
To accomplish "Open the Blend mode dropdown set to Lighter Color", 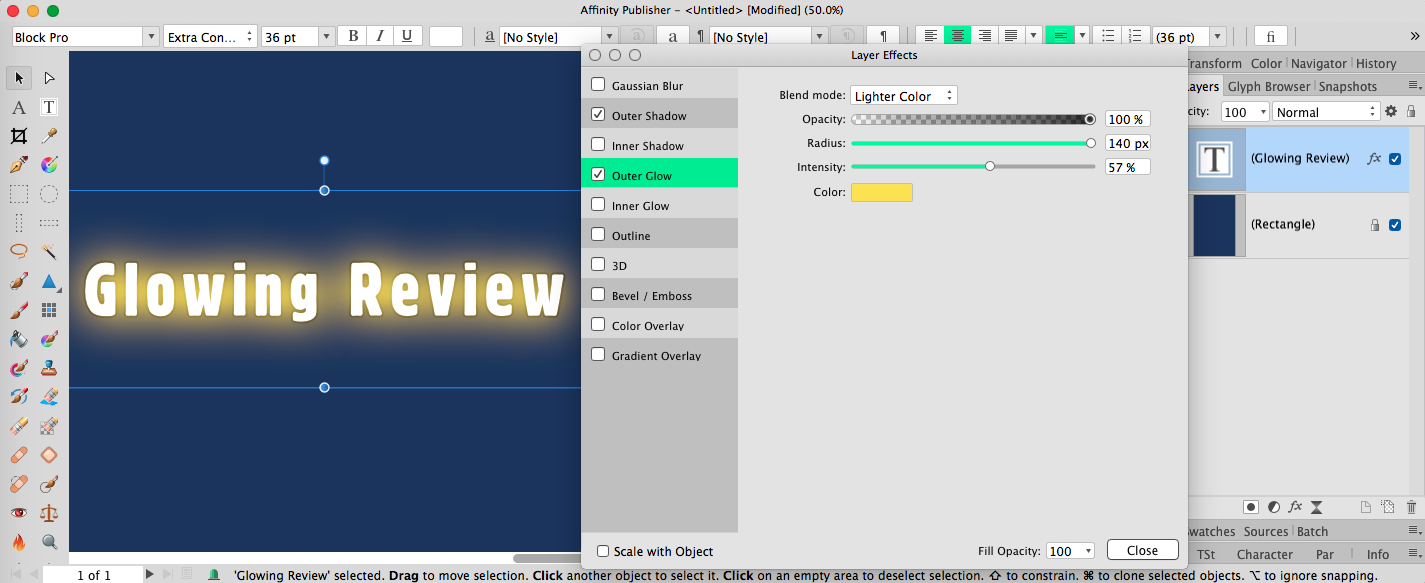I will coord(903,95).
